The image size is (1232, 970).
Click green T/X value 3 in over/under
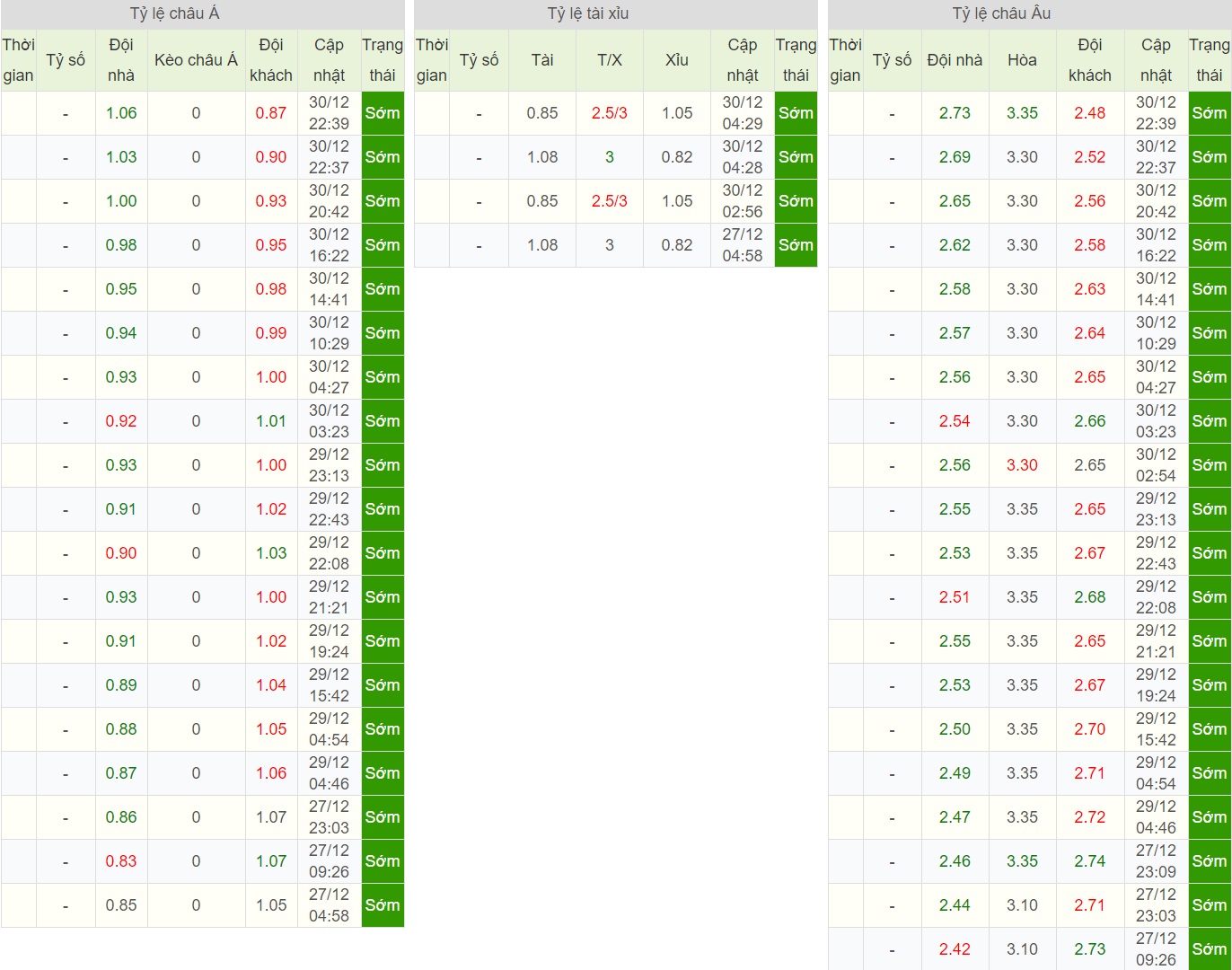[x=610, y=157]
